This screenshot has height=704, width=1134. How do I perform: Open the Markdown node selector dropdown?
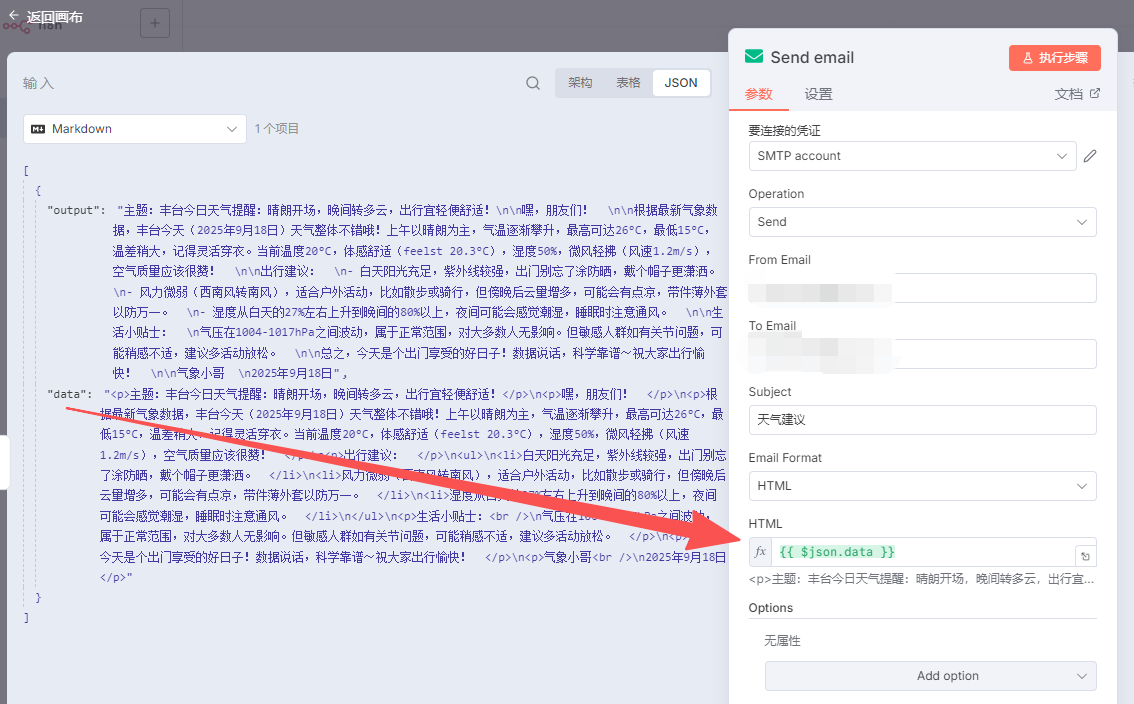(135, 129)
